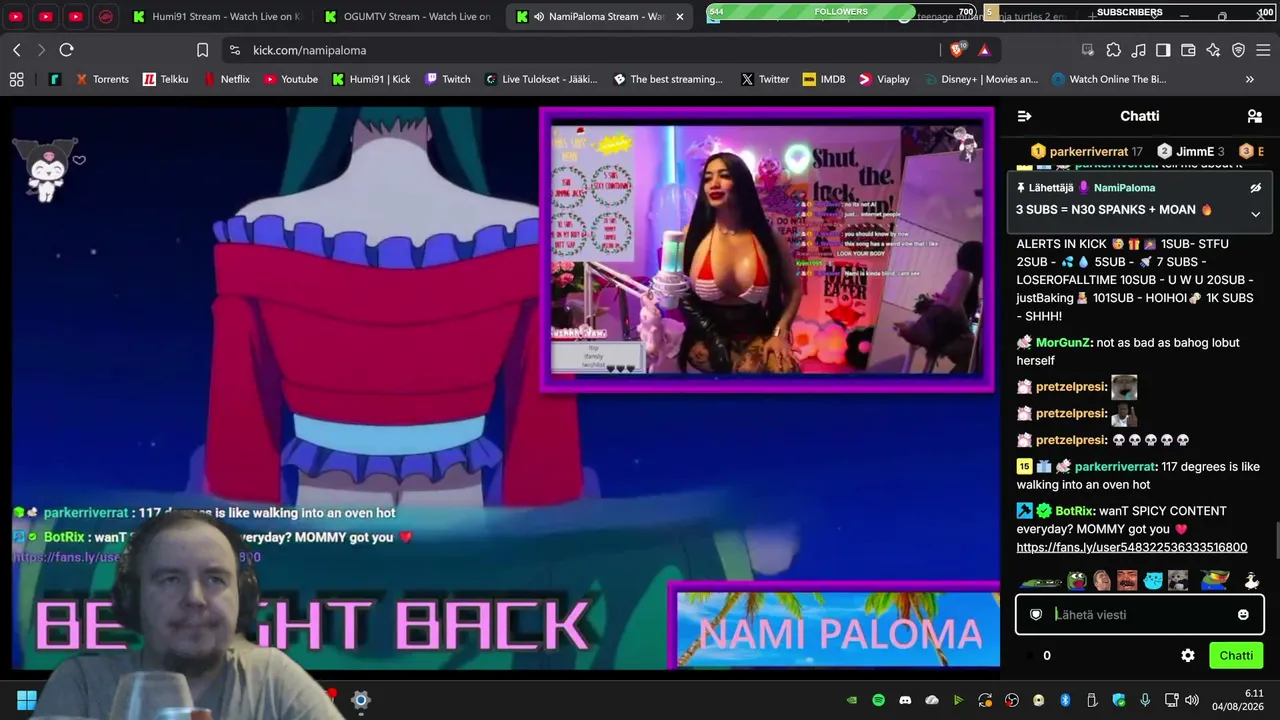This screenshot has height=720, width=1280.
Task: Show more bookmarks with the chevron
Action: [x=1250, y=79]
